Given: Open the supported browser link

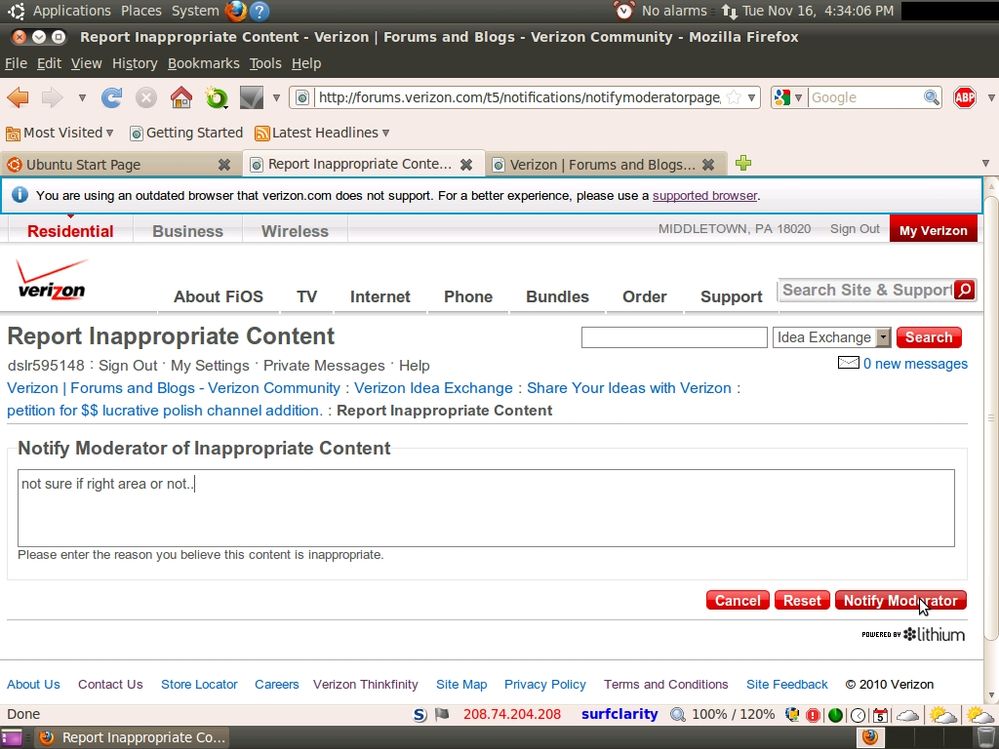Looking at the screenshot, I should click(705, 196).
